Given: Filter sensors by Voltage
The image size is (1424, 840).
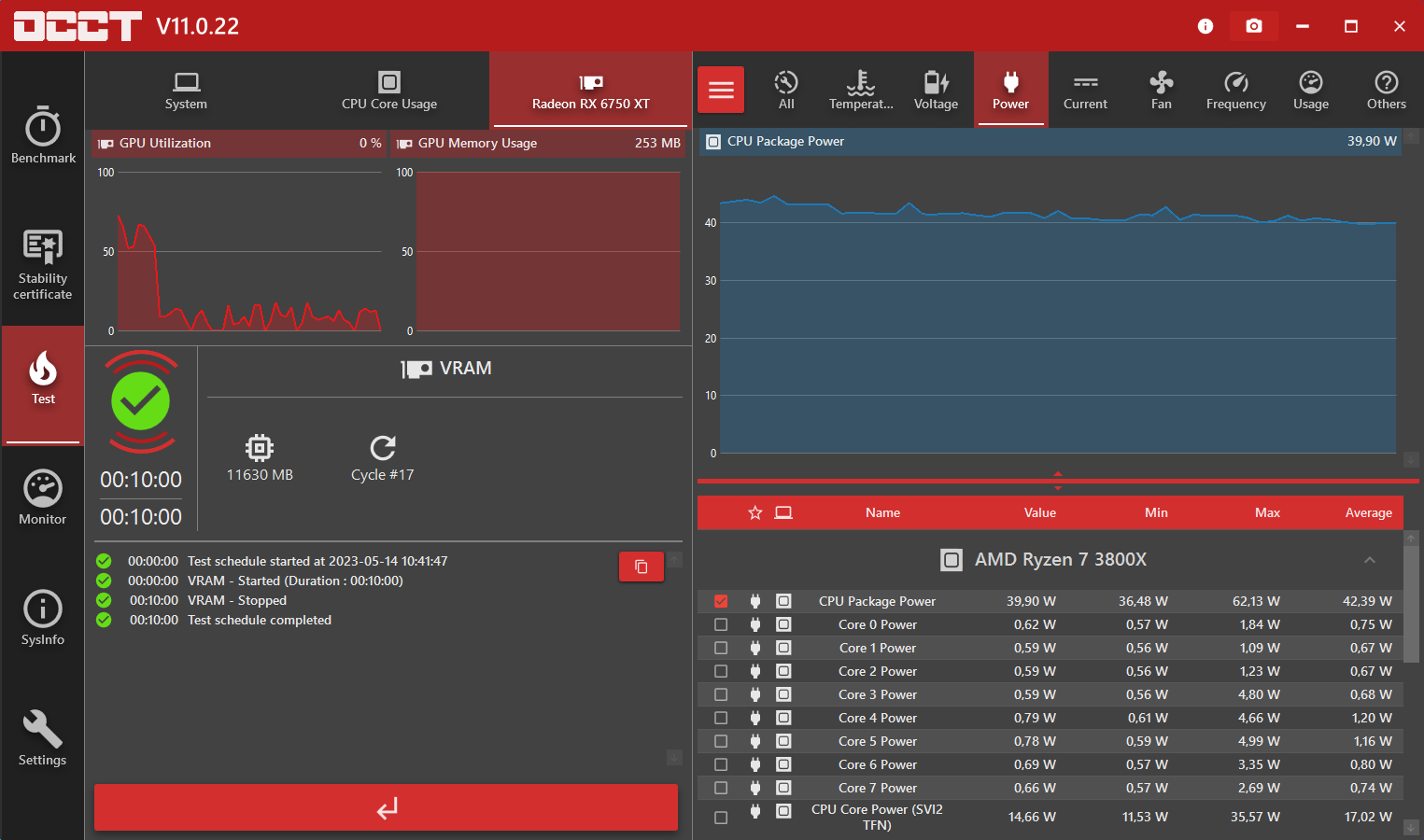Looking at the screenshot, I should point(936,90).
